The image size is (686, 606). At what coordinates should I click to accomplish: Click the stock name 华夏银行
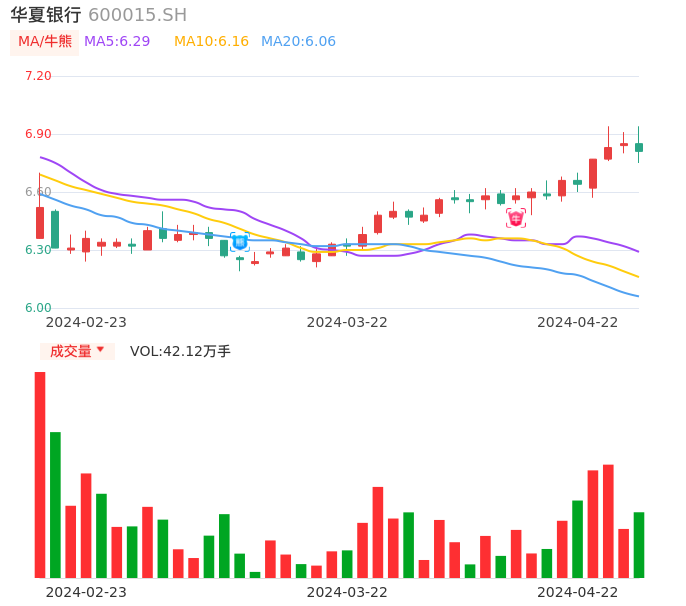point(46,15)
